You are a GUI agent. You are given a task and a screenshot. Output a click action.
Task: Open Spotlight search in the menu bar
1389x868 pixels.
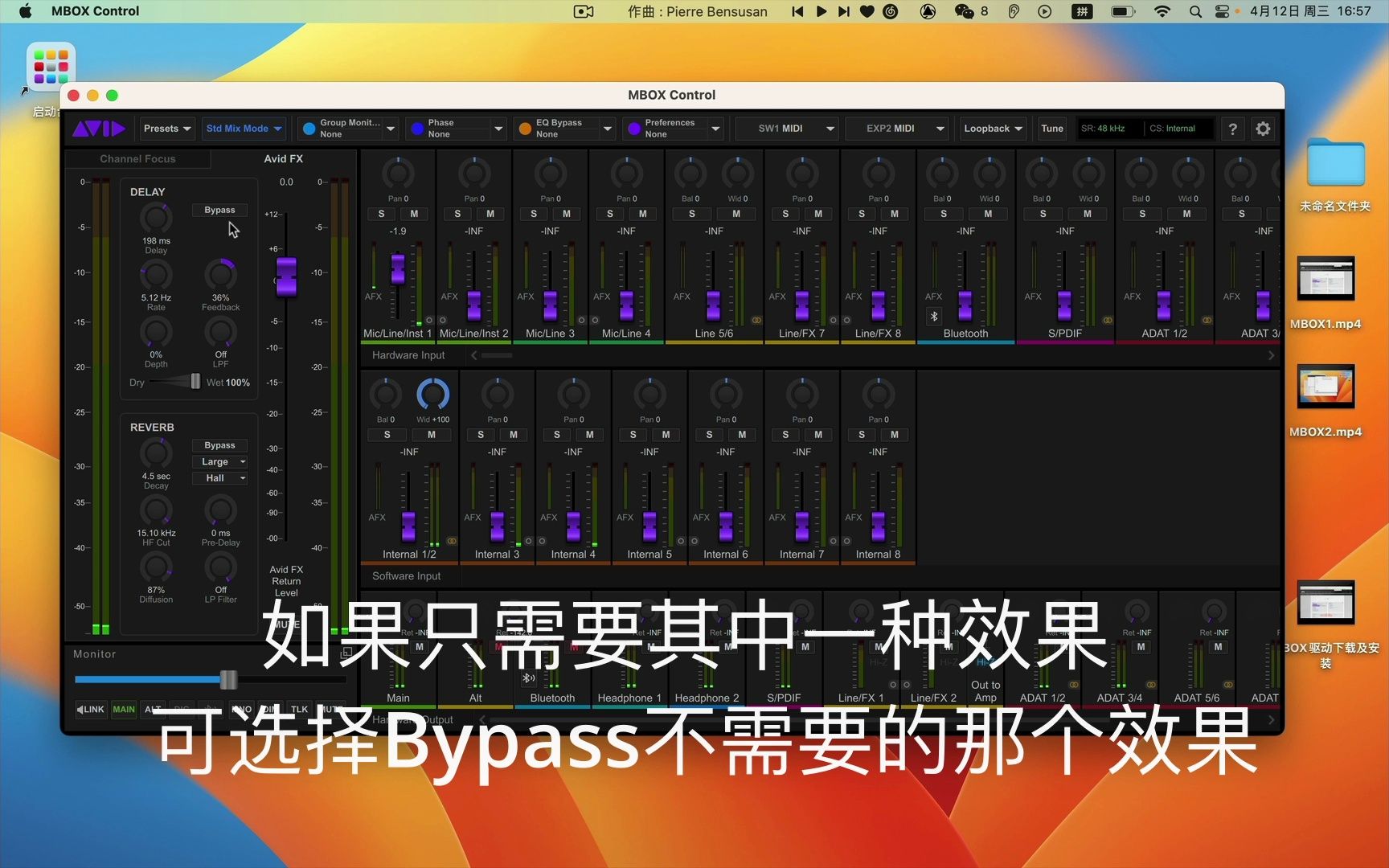tap(1195, 11)
